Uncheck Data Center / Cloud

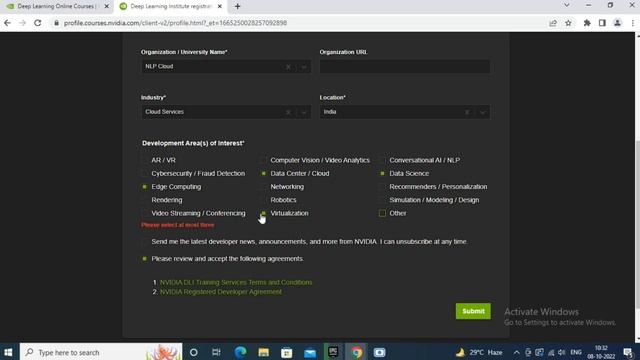263,173
